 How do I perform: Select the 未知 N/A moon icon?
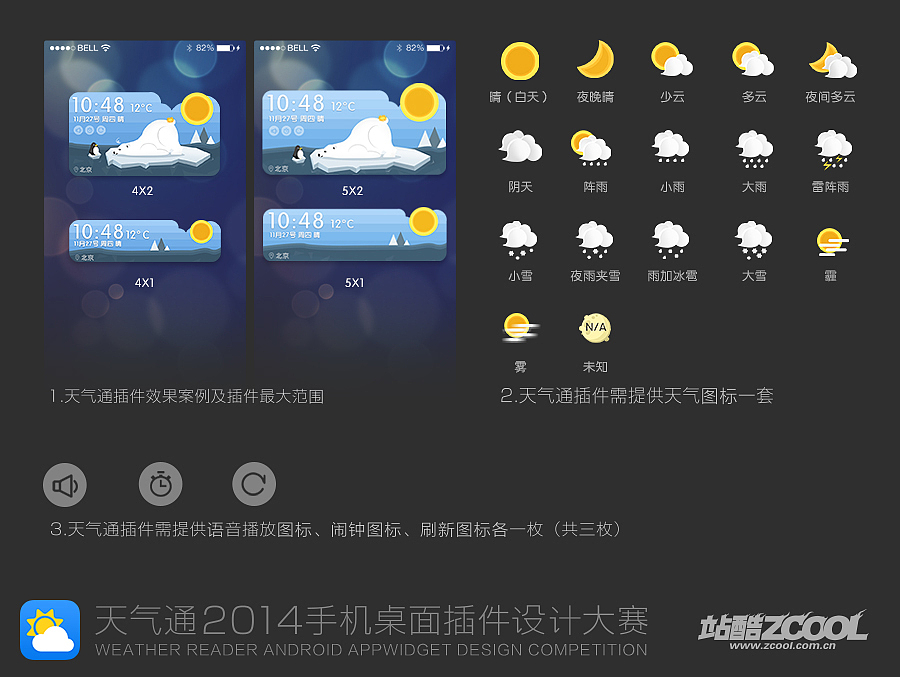point(595,328)
